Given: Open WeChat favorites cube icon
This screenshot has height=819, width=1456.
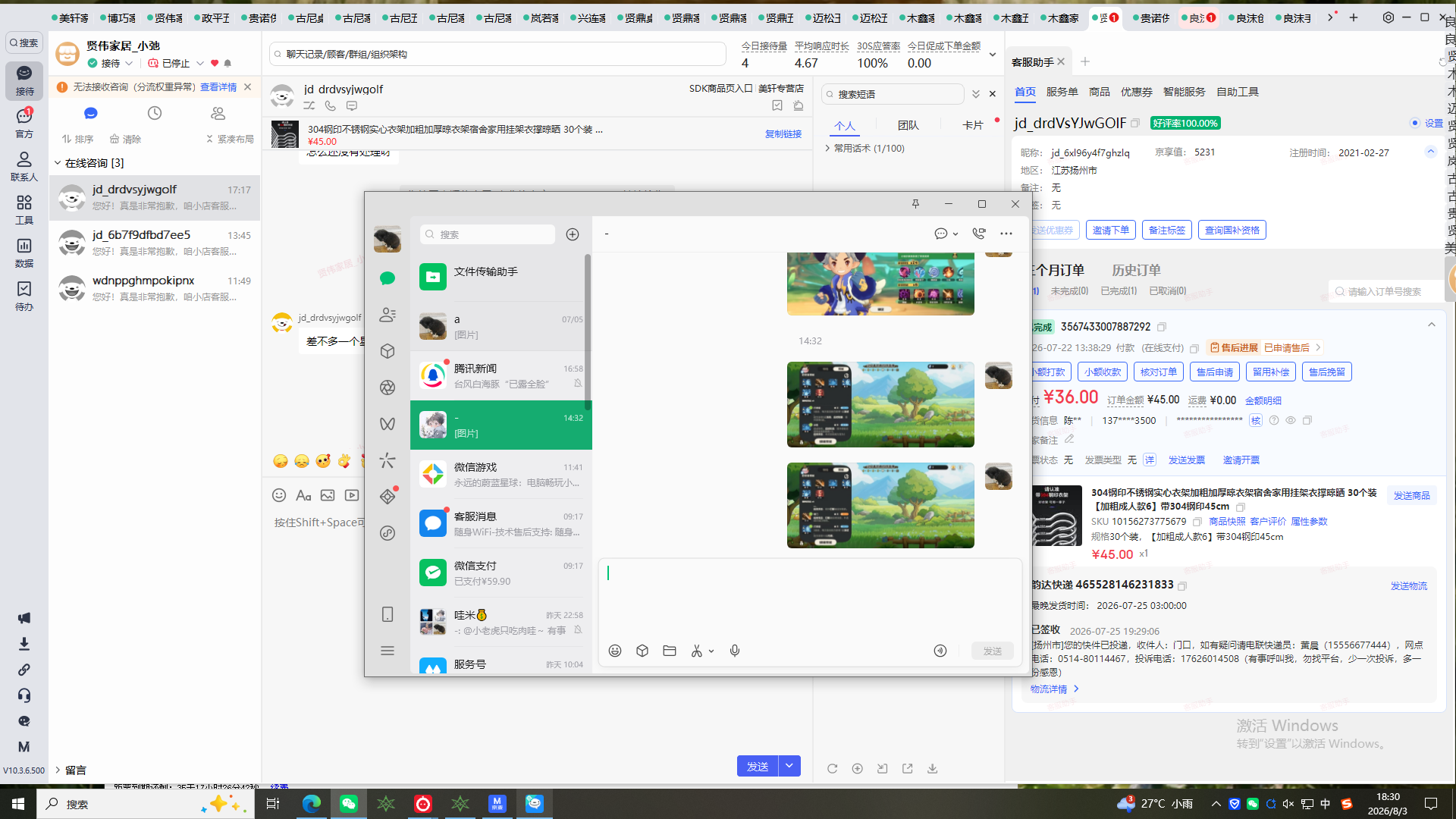Looking at the screenshot, I should click(x=388, y=351).
